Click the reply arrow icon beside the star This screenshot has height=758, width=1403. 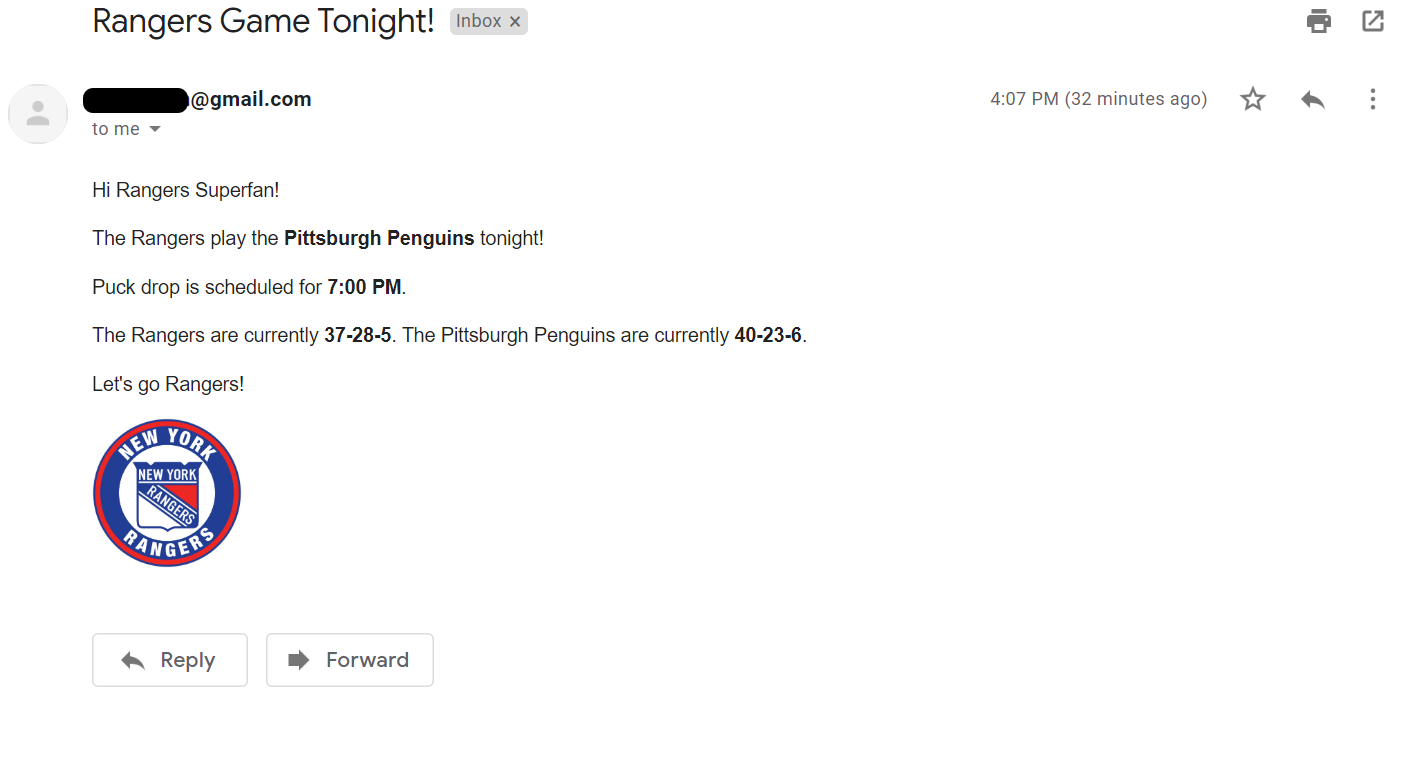(1313, 99)
